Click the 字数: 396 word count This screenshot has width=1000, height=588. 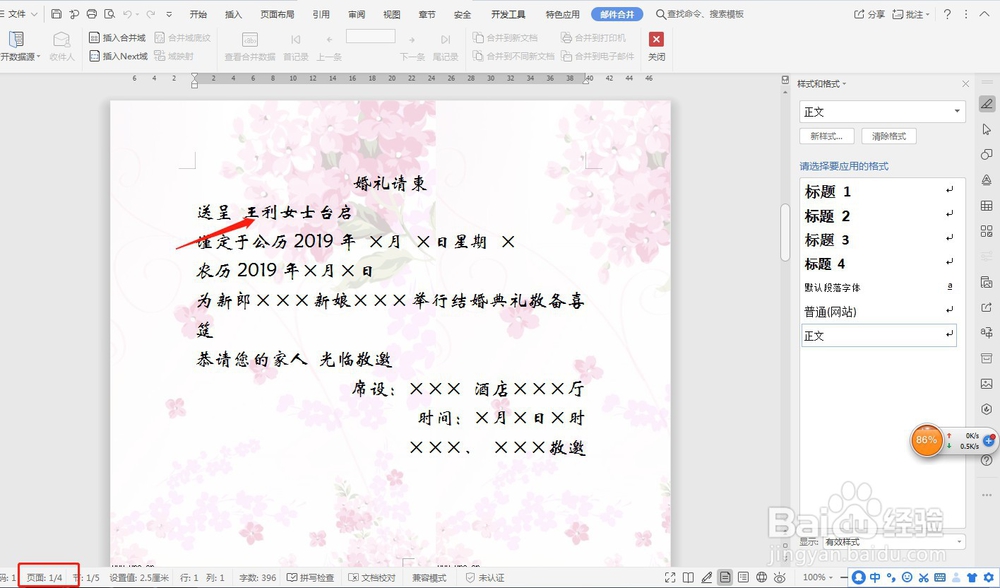coord(258,577)
